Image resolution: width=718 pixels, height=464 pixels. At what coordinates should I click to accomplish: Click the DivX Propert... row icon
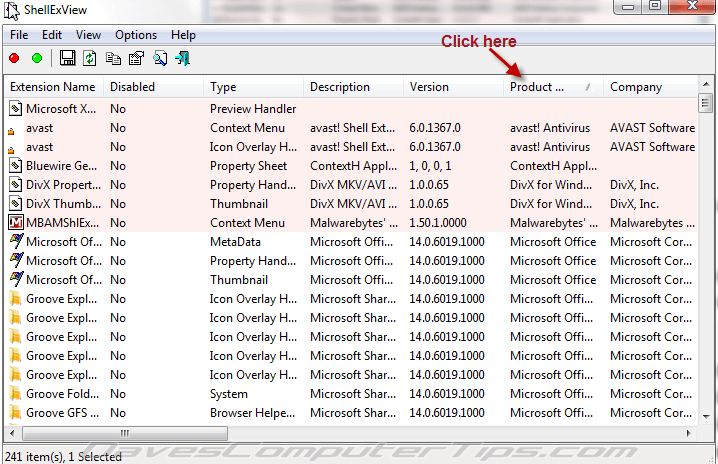click(x=16, y=185)
